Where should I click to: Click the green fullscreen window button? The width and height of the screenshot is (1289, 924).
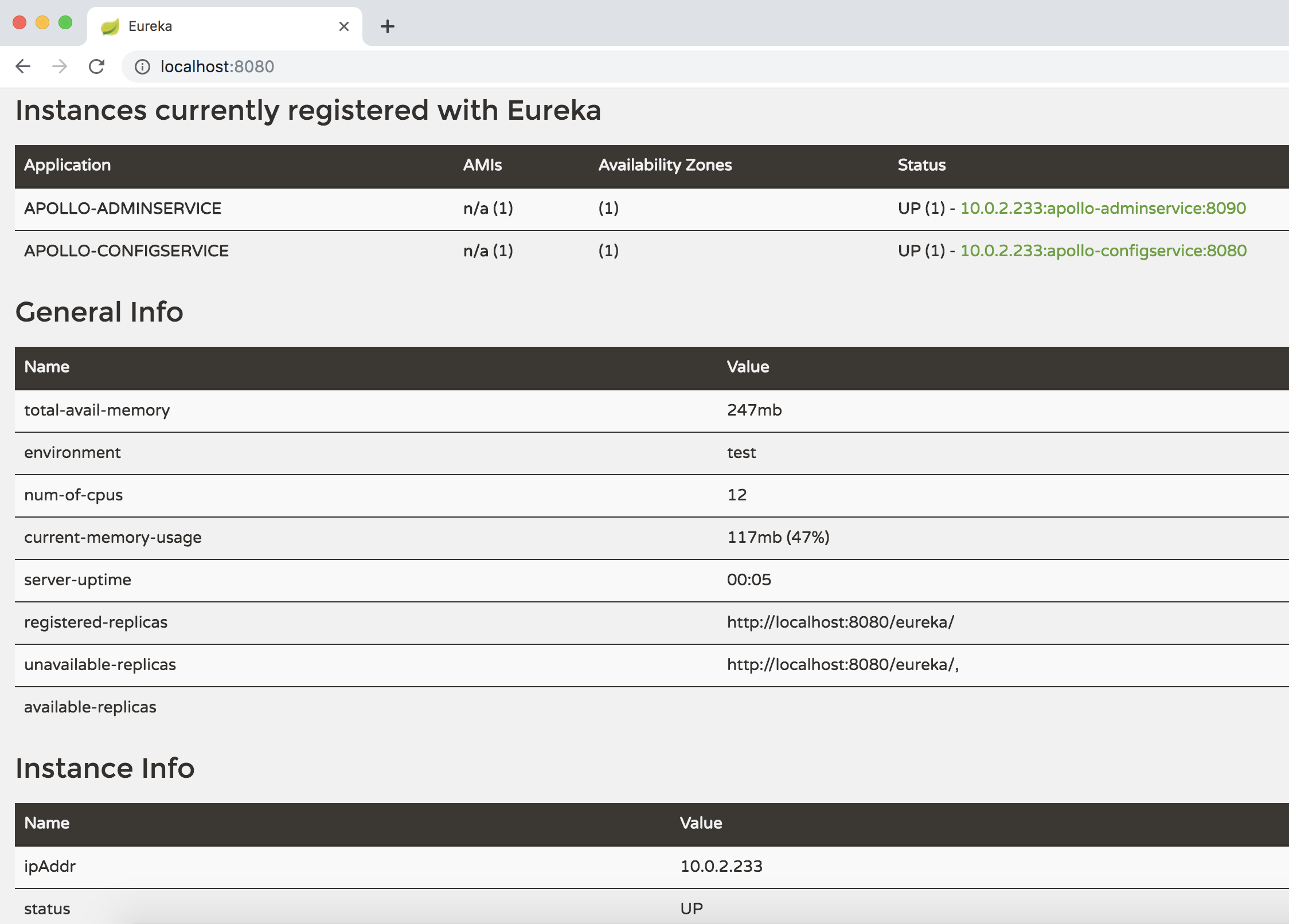pyautogui.click(x=65, y=22)
